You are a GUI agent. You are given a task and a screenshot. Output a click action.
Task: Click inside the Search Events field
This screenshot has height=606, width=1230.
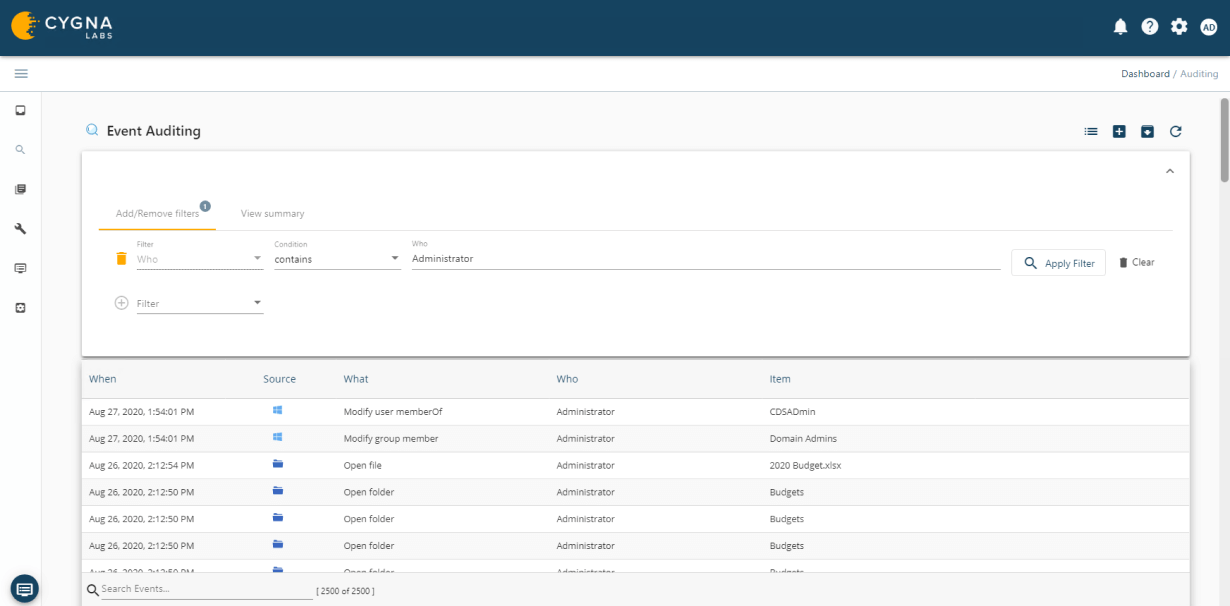(200, 590)
